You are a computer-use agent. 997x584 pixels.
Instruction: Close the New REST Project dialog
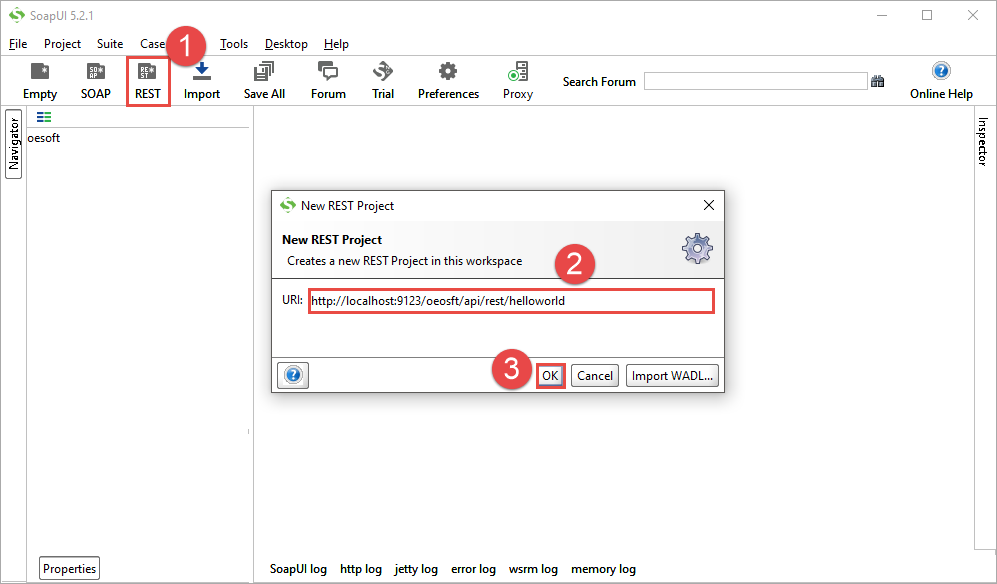click(709, 205)
